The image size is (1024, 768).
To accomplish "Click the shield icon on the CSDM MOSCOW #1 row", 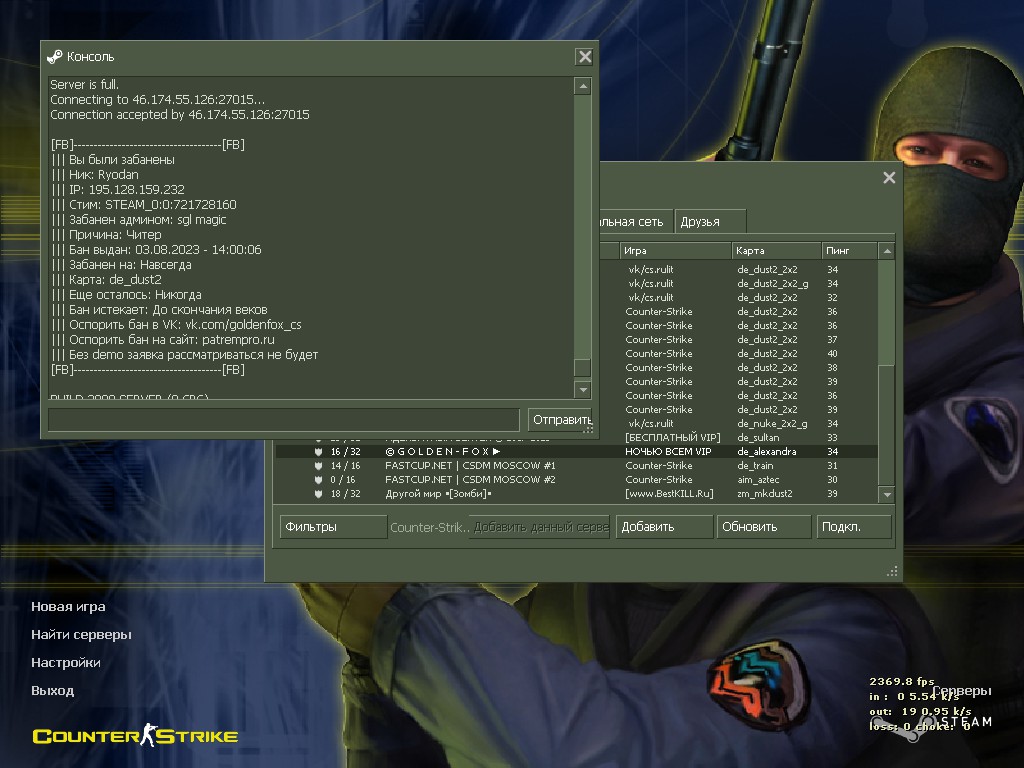I will click(x=319, y=466).
